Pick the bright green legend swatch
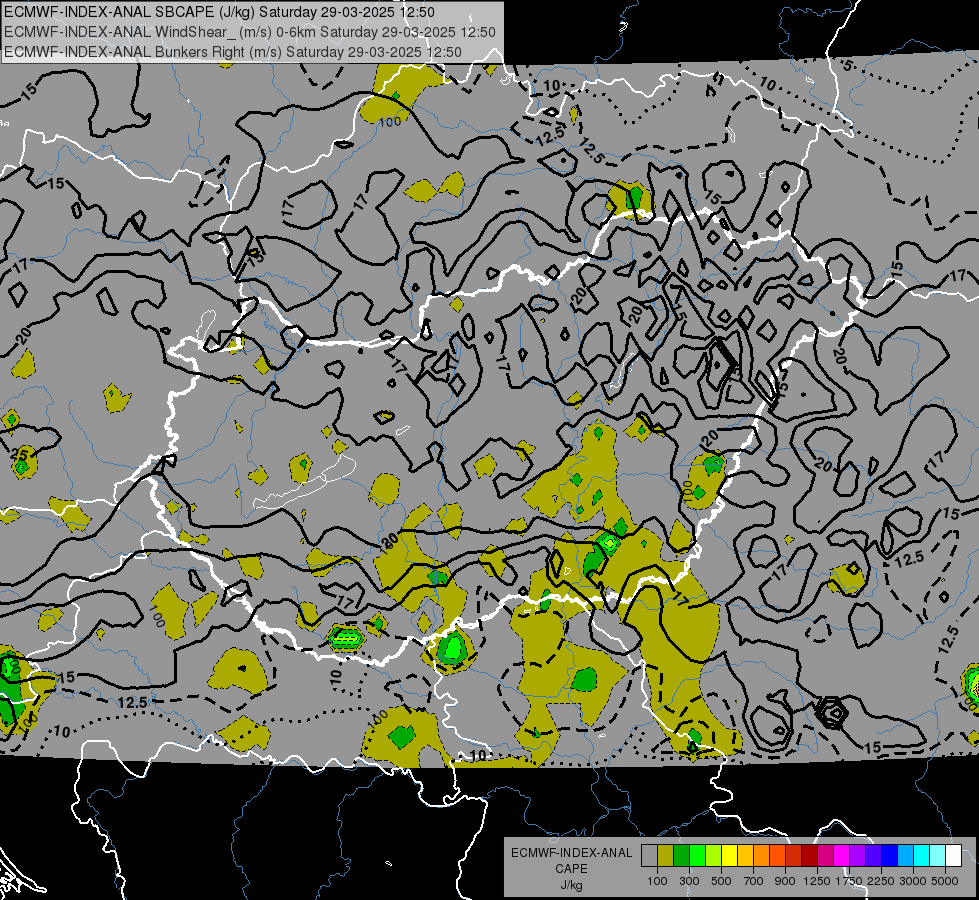Viewport: 979px width, 900px height. (x=697, y=856)
